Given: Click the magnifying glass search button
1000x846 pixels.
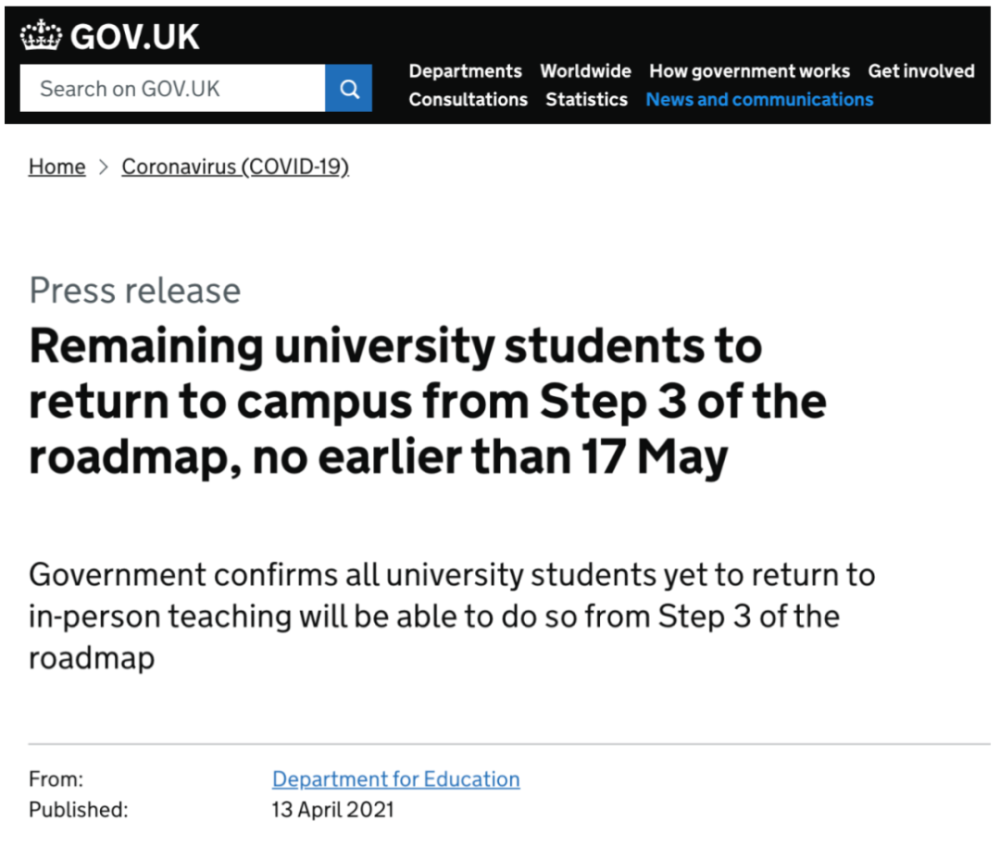Looking at the screenshot, I should coord(349,88).
